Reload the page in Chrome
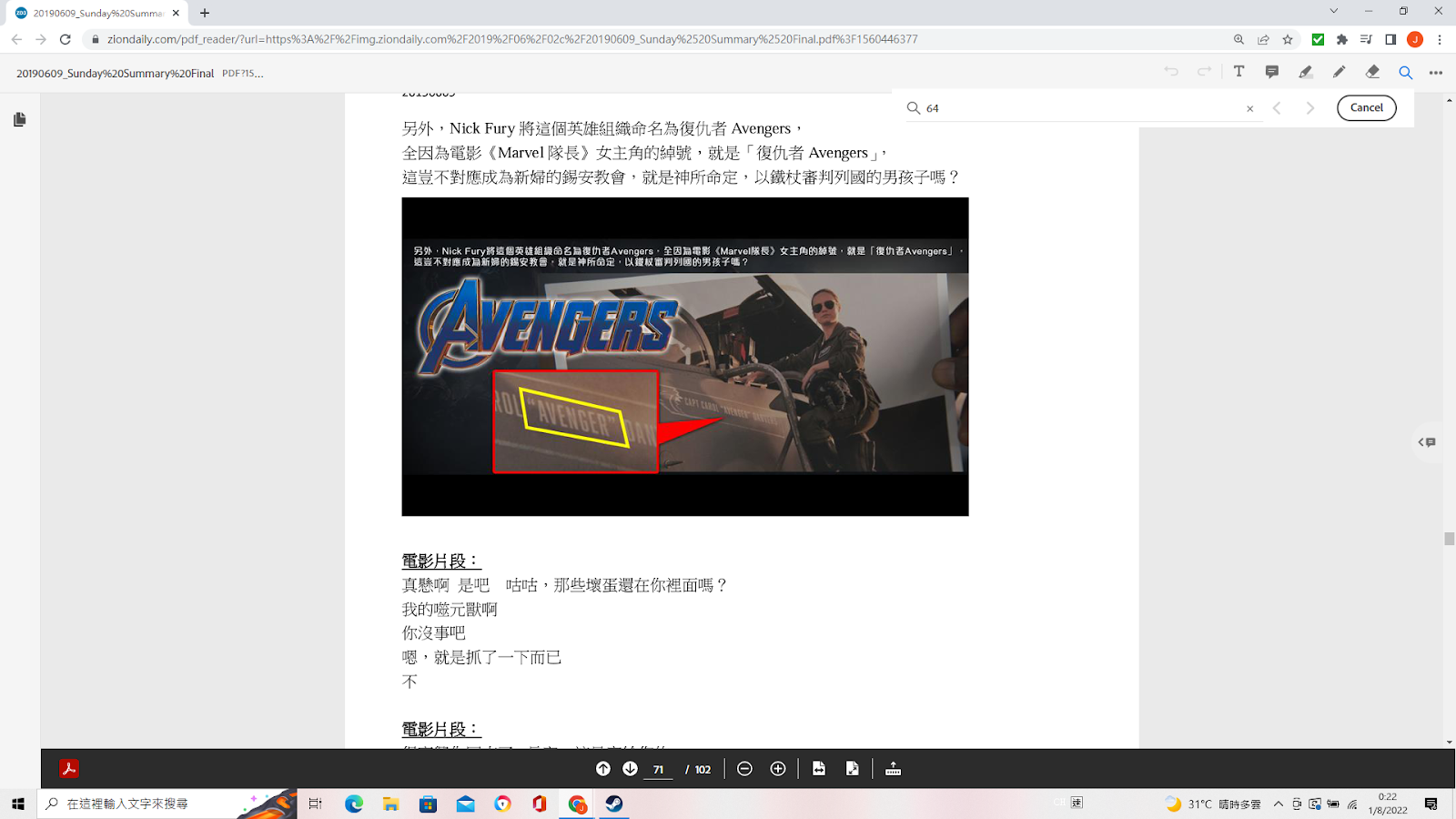The width and height of the screenshot is (1456, 819). (66, 39)
